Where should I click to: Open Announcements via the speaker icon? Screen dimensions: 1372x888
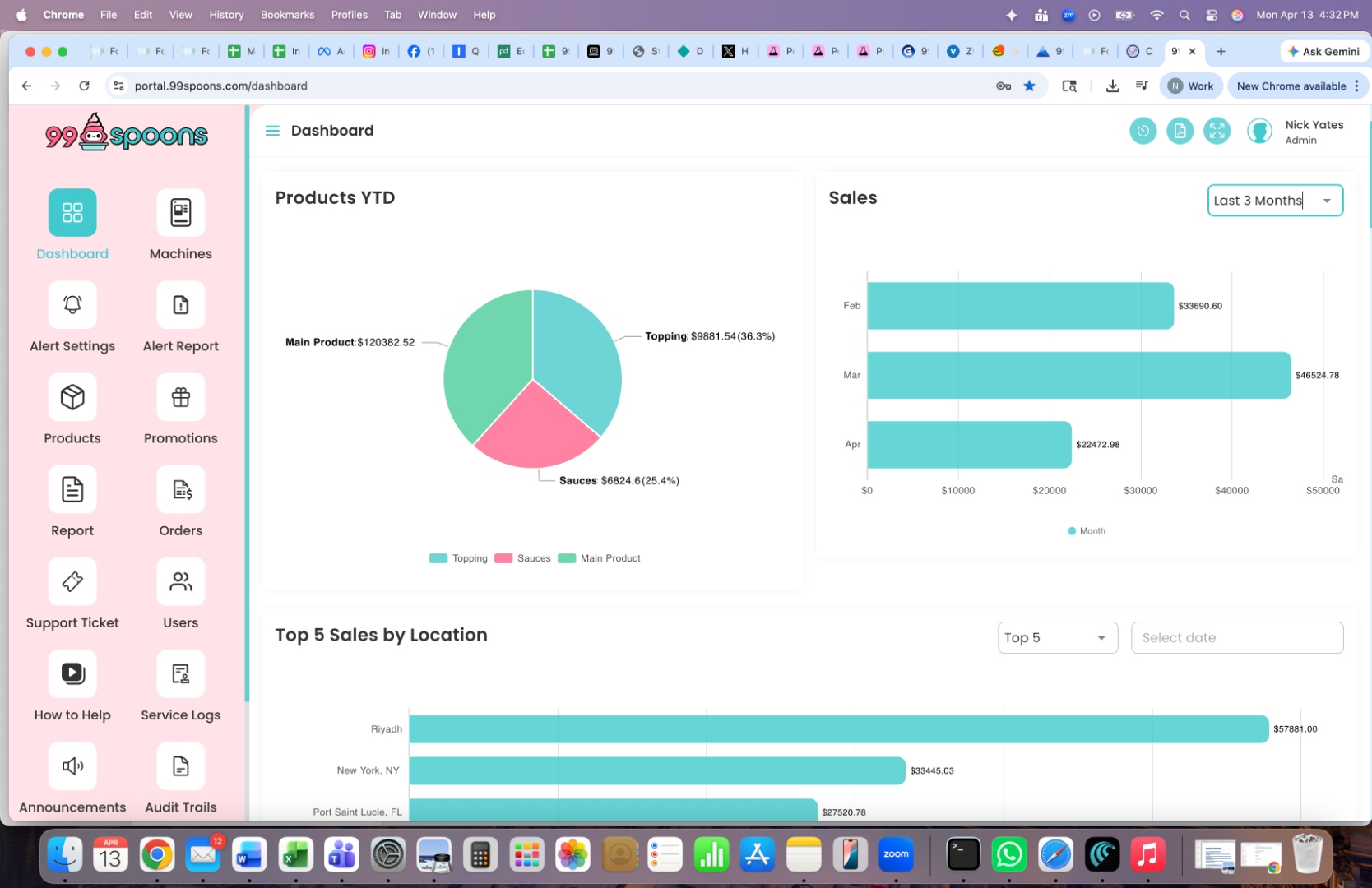(72, 765)
